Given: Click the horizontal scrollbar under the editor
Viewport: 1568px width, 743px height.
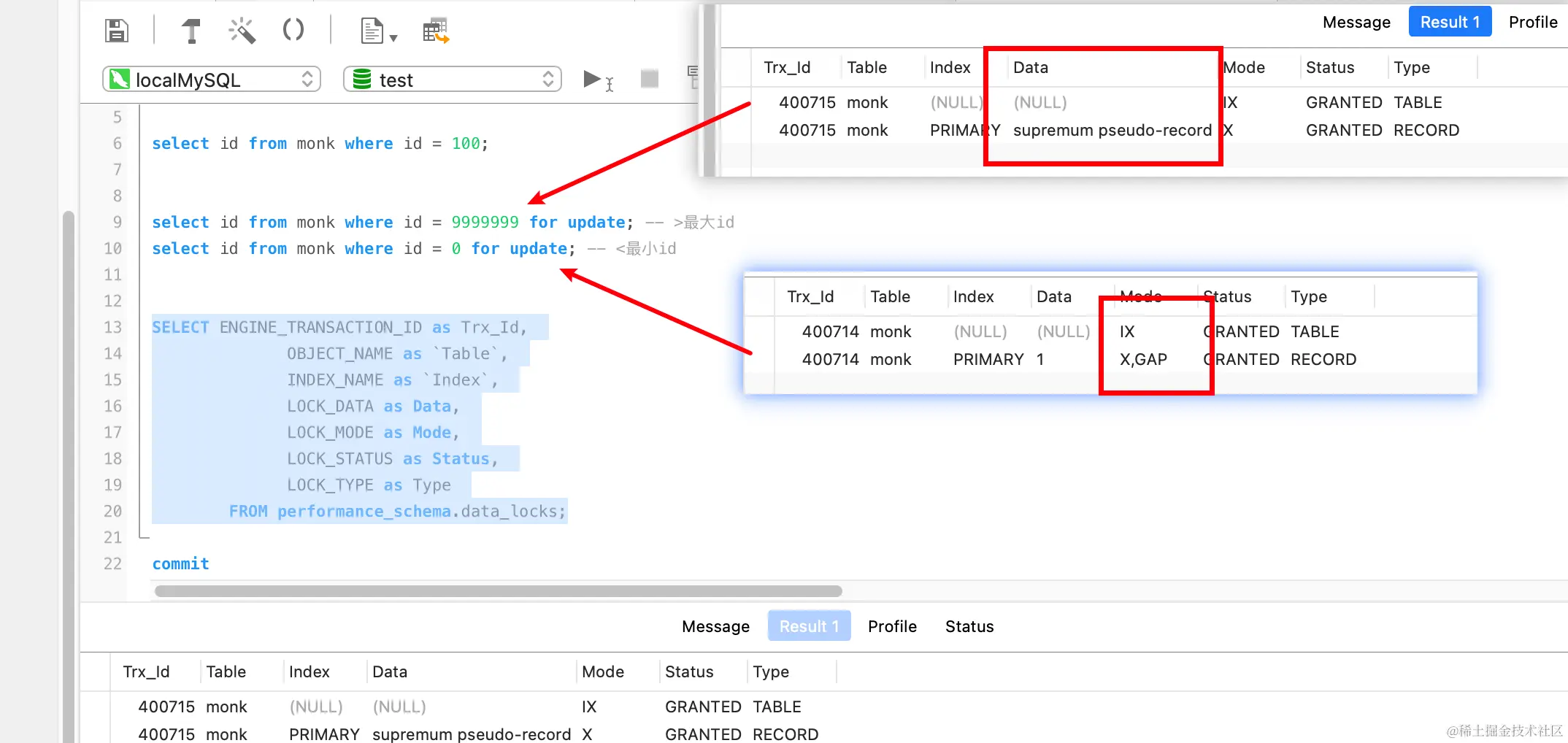Looking at the screenshot, I should point(499,590).
